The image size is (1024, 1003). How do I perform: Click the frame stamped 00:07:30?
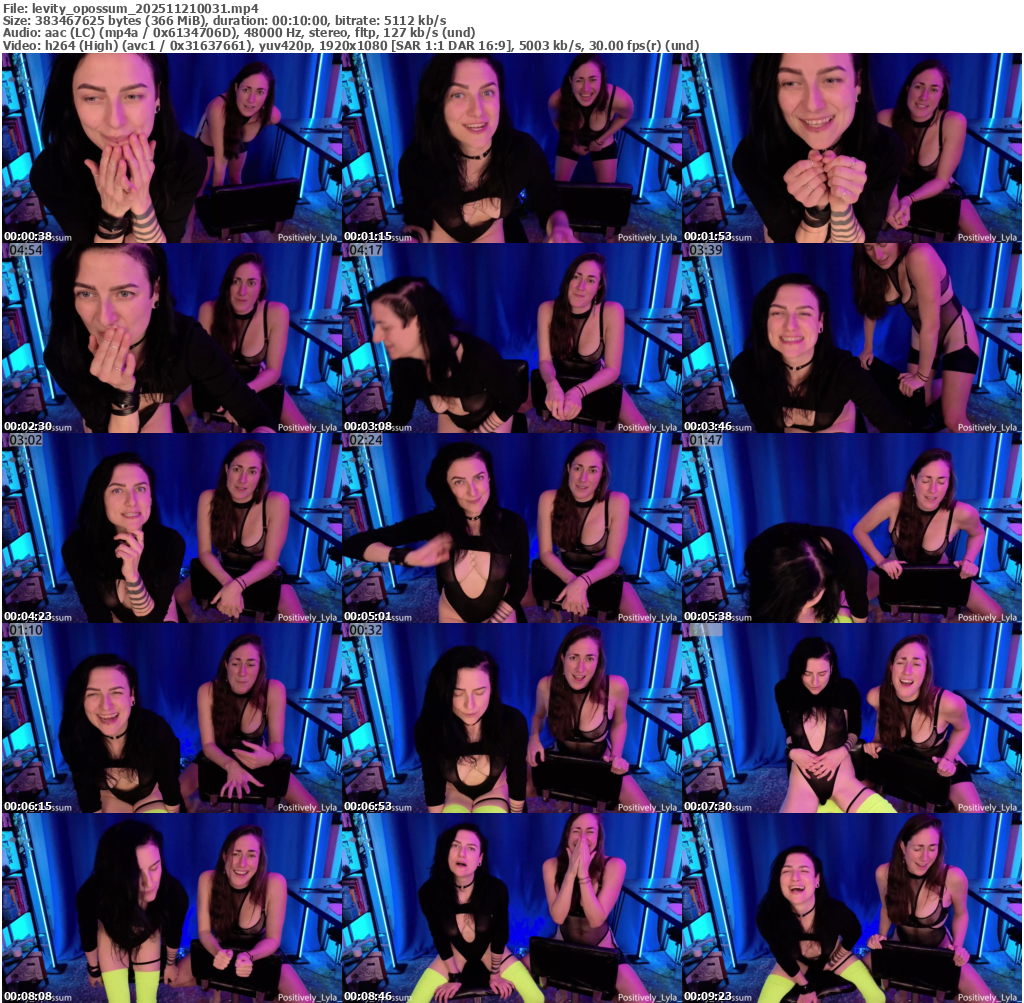pyautogui.click(x=851, y=718)
